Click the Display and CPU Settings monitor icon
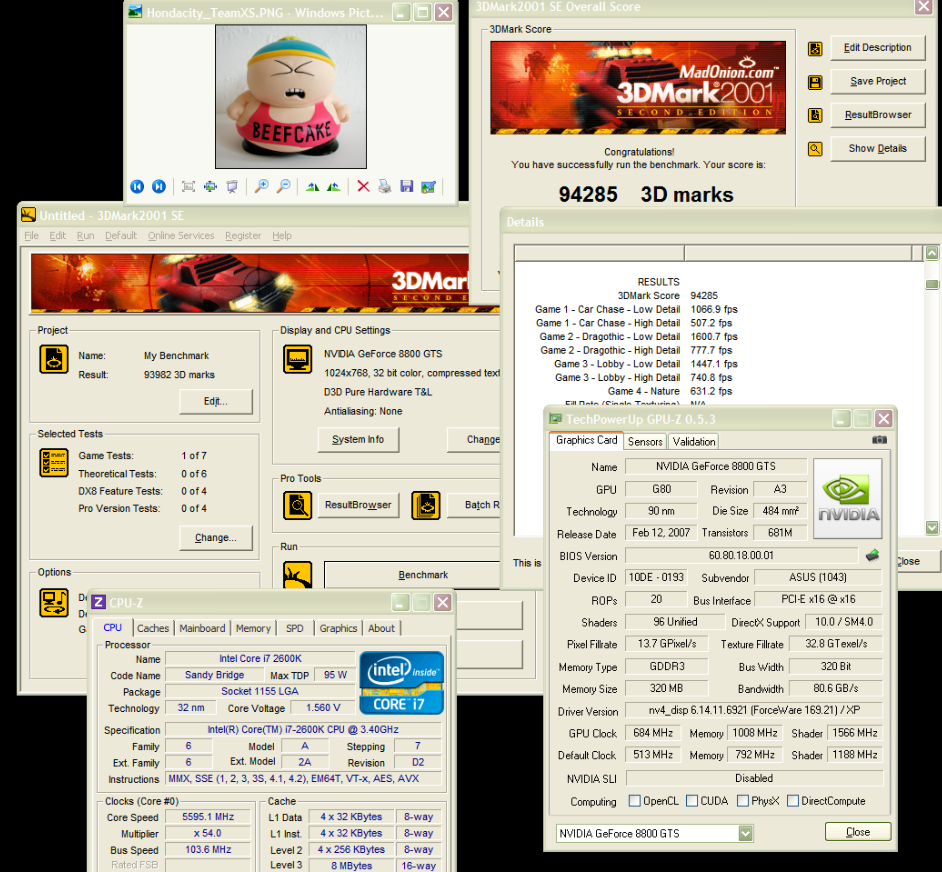The image size is (942, 872). (297, 359)
